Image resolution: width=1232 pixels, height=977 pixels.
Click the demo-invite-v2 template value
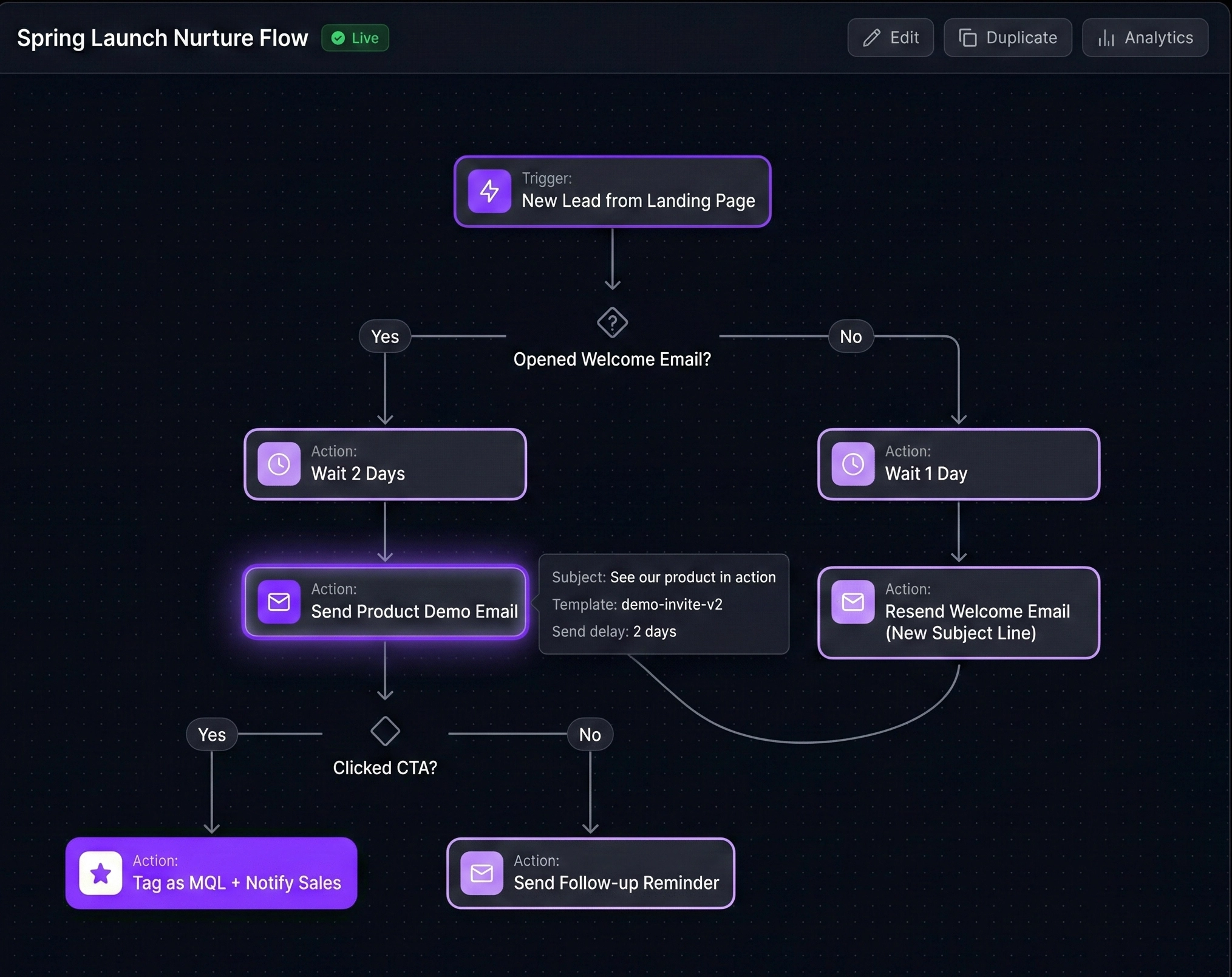click(672, 605)
